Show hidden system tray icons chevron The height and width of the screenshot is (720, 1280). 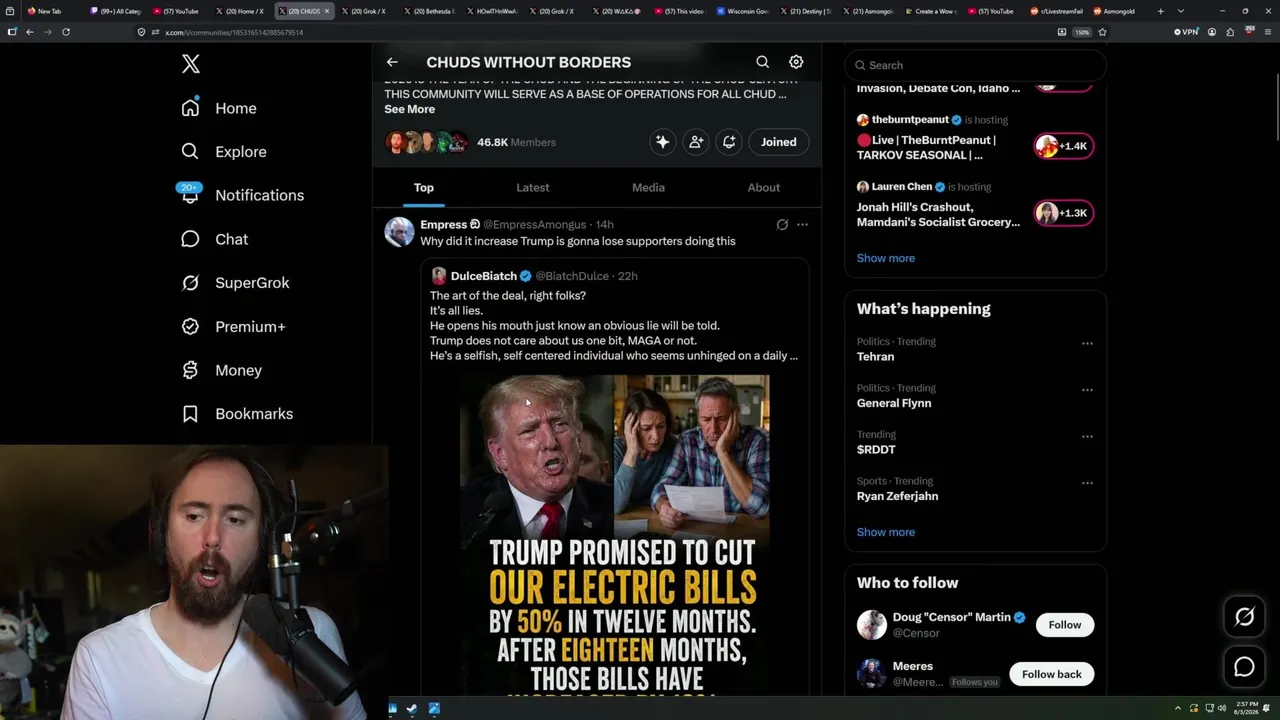(x=1177, y=709)
